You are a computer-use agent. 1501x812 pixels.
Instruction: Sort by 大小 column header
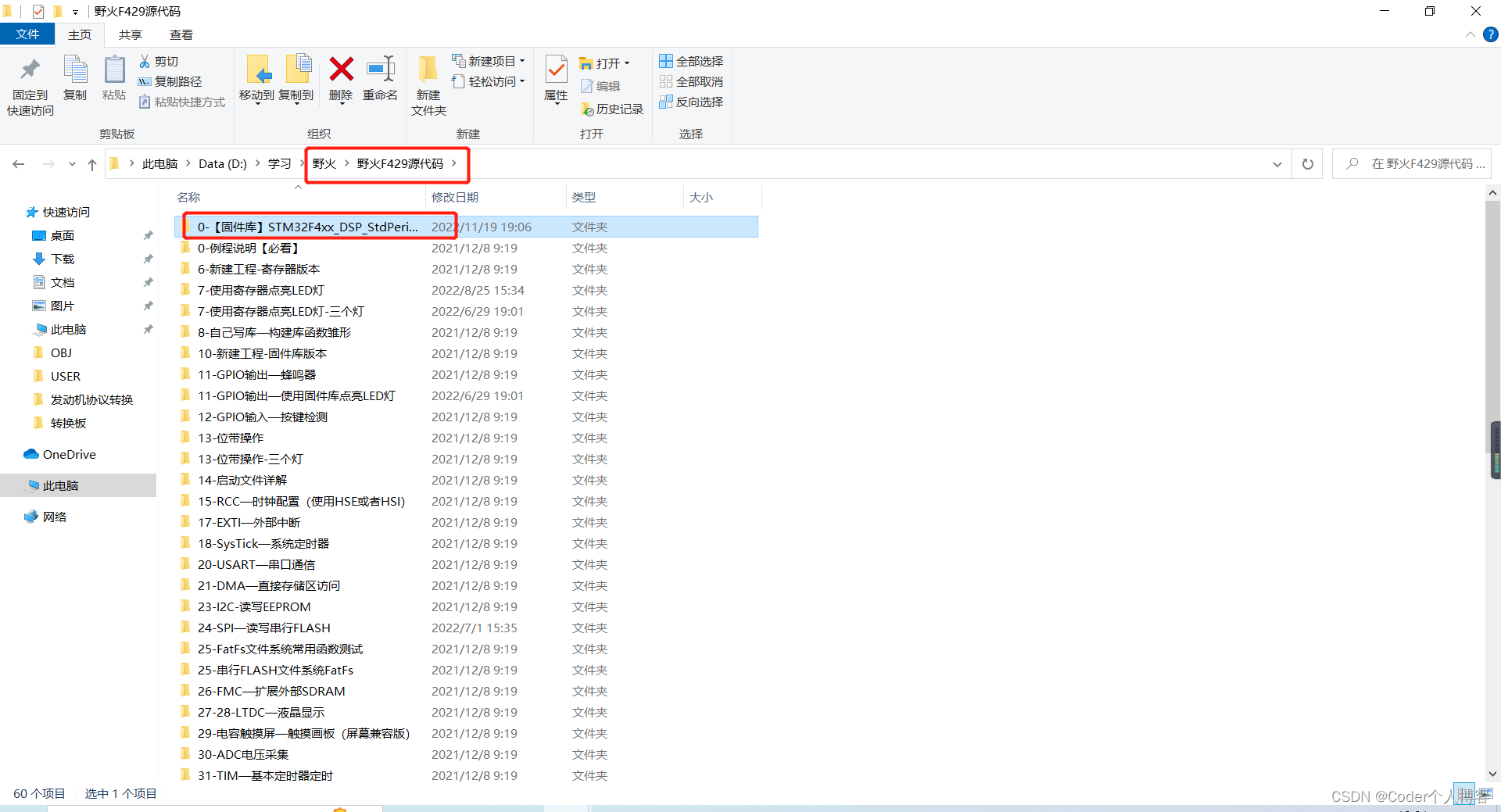pyautogui.click(x=701, y=197)
